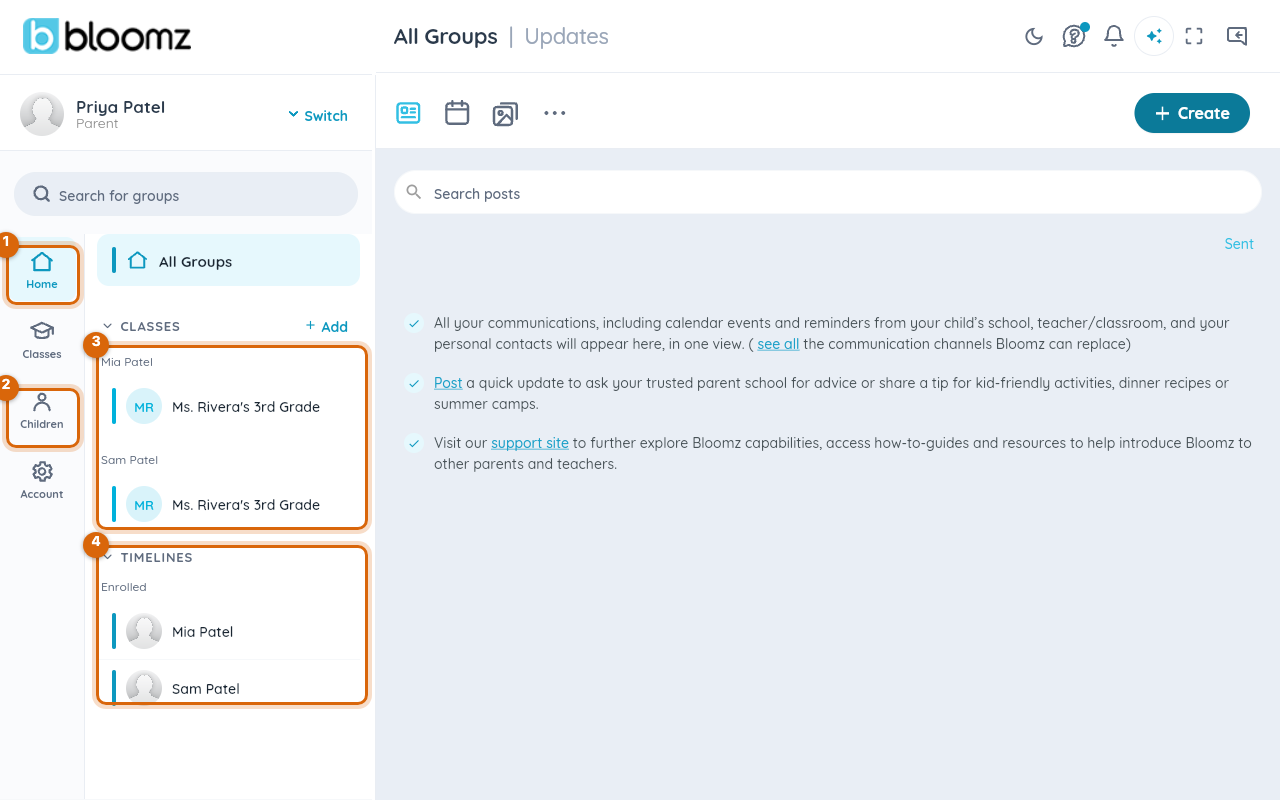Screen dimensions: 1280x800
Task: Click the 'Enrolled' label under Timelines
Action: tap(124, 587)
